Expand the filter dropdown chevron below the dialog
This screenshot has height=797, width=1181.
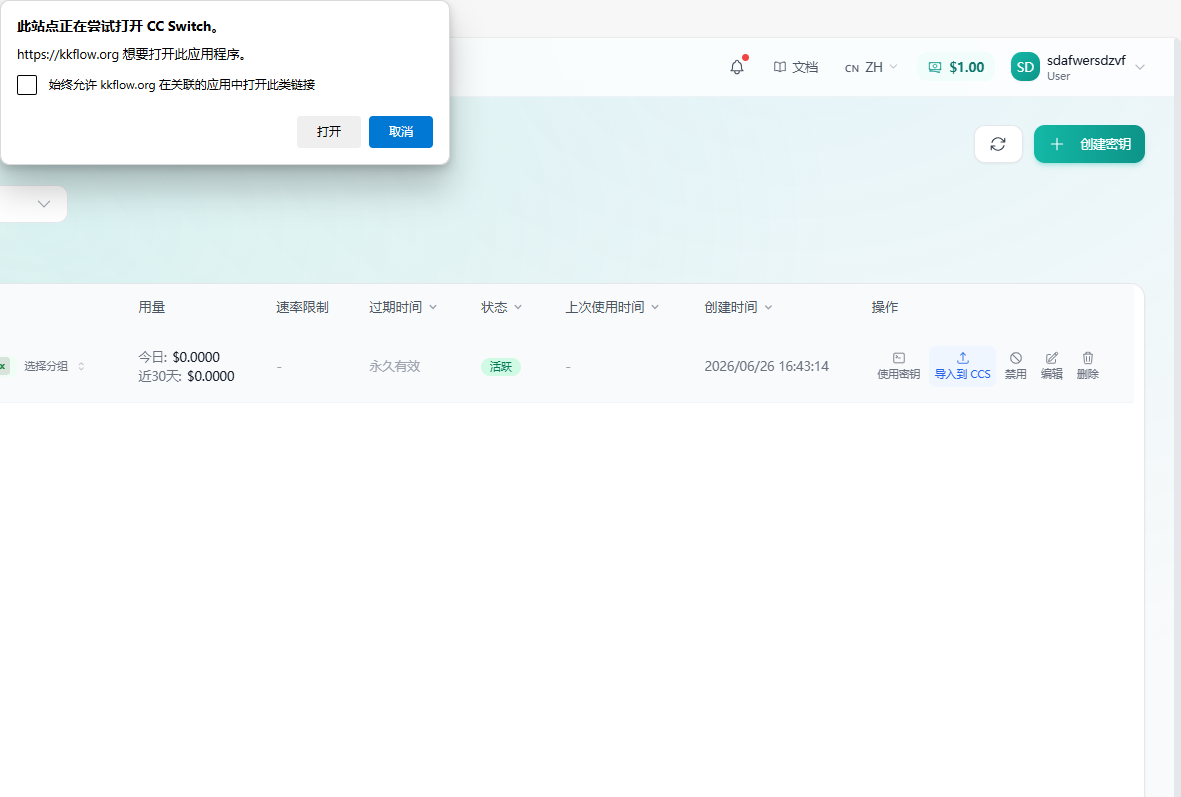[44, 204]
